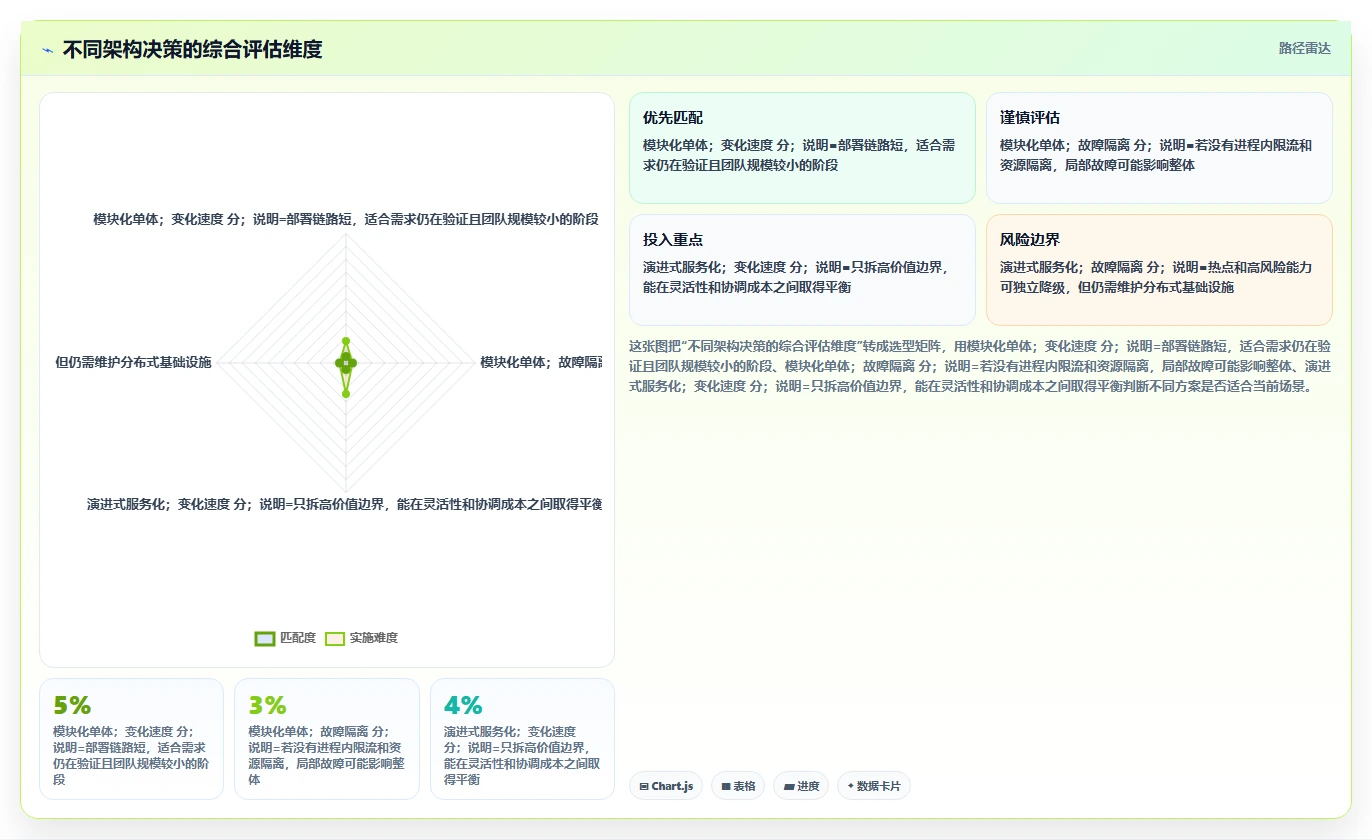1372x840 pixels.
Task: Click the 4% stat value
Action: pos(463,706)
